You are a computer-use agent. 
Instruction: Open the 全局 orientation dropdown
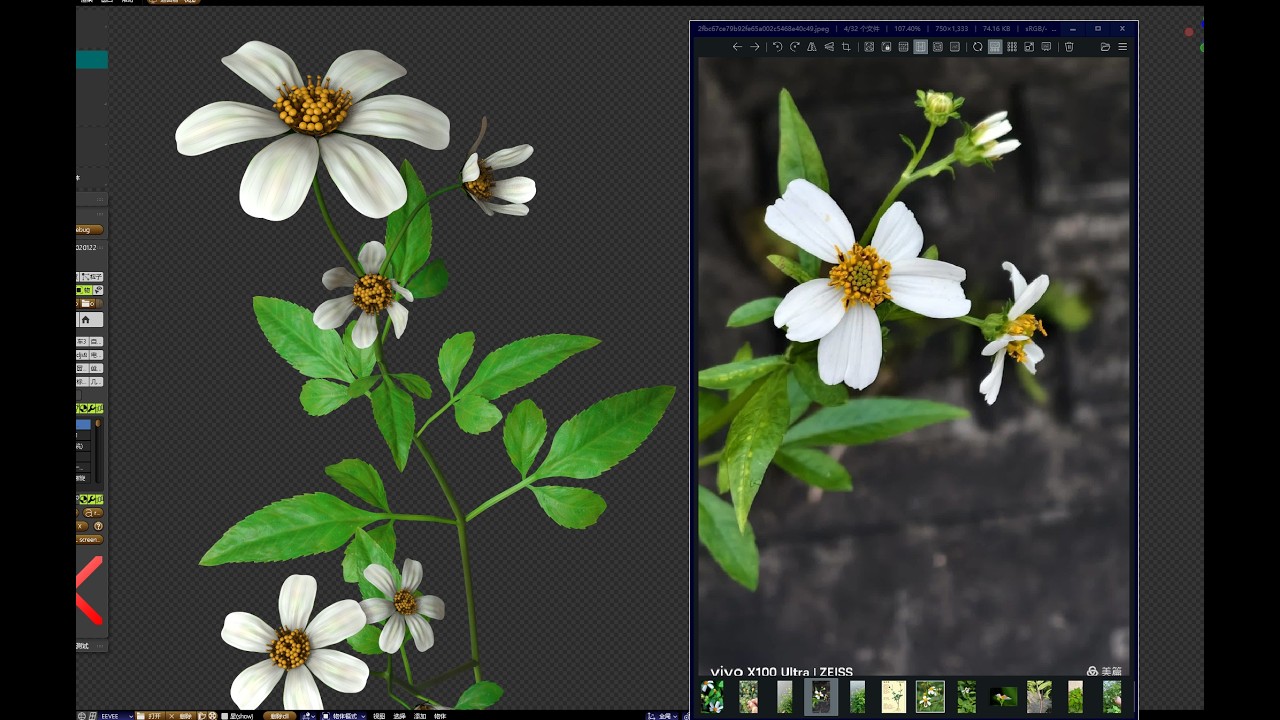coord(663,716)
